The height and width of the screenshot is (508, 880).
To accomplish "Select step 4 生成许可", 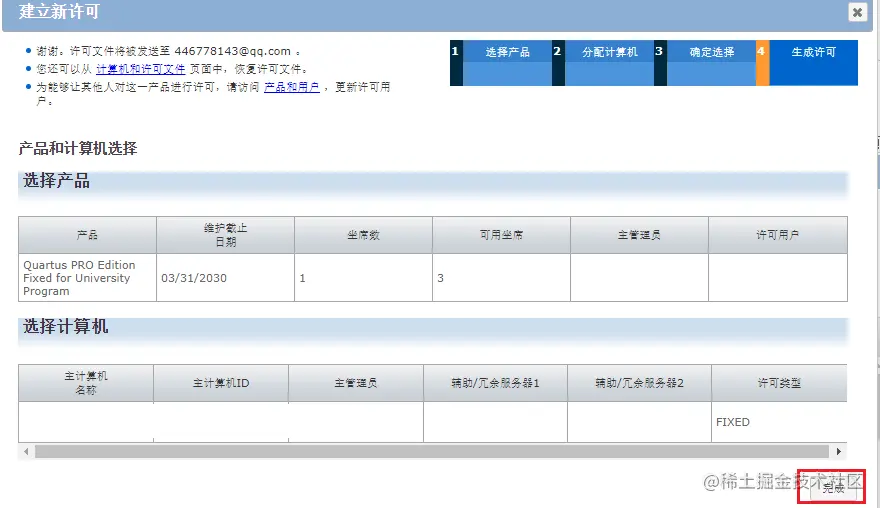I will (x=807, y=62).
